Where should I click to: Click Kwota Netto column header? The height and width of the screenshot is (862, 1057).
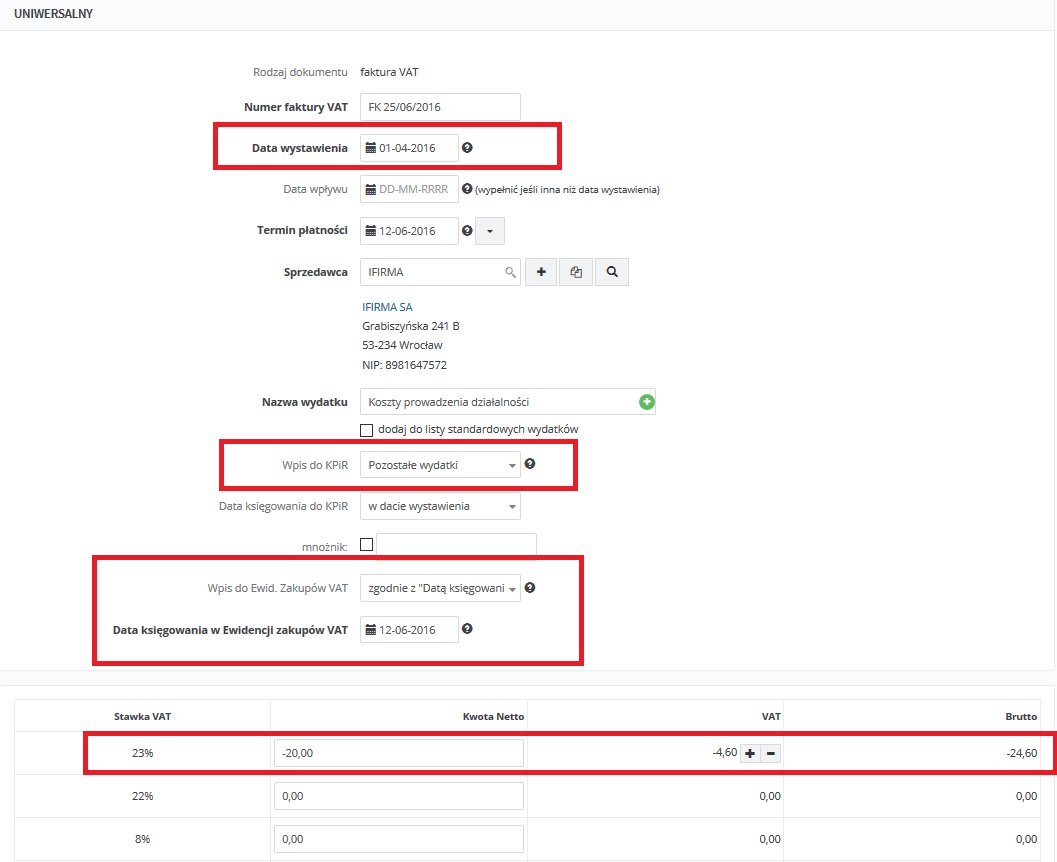click(x=493, y=716)
